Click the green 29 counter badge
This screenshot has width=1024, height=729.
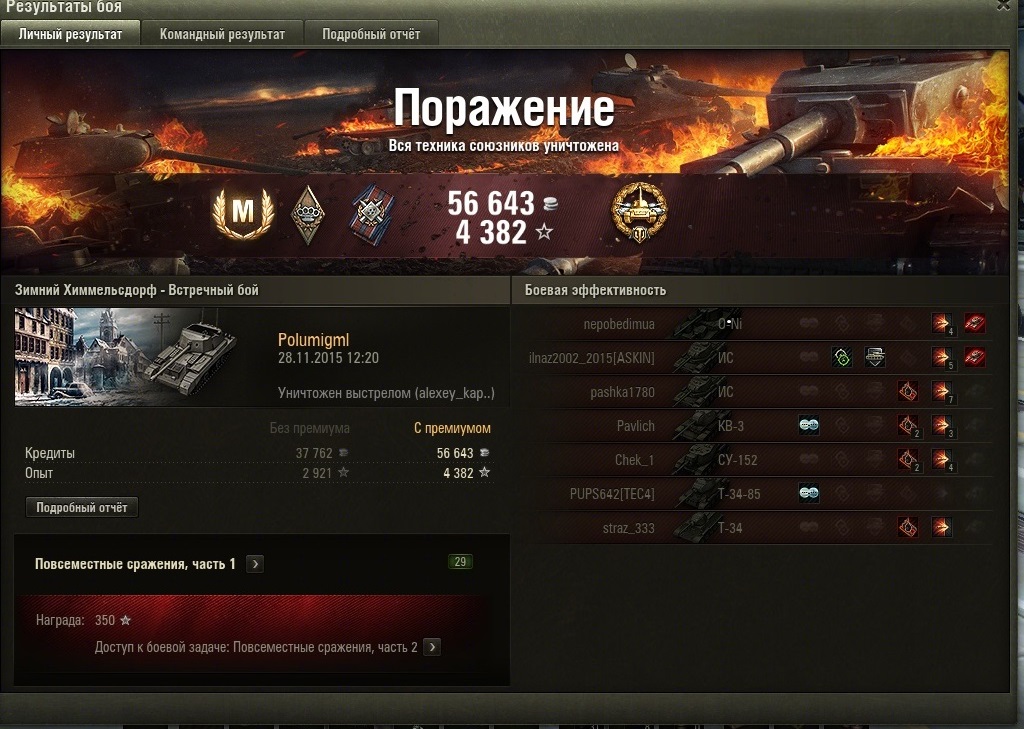pos(460,562)
